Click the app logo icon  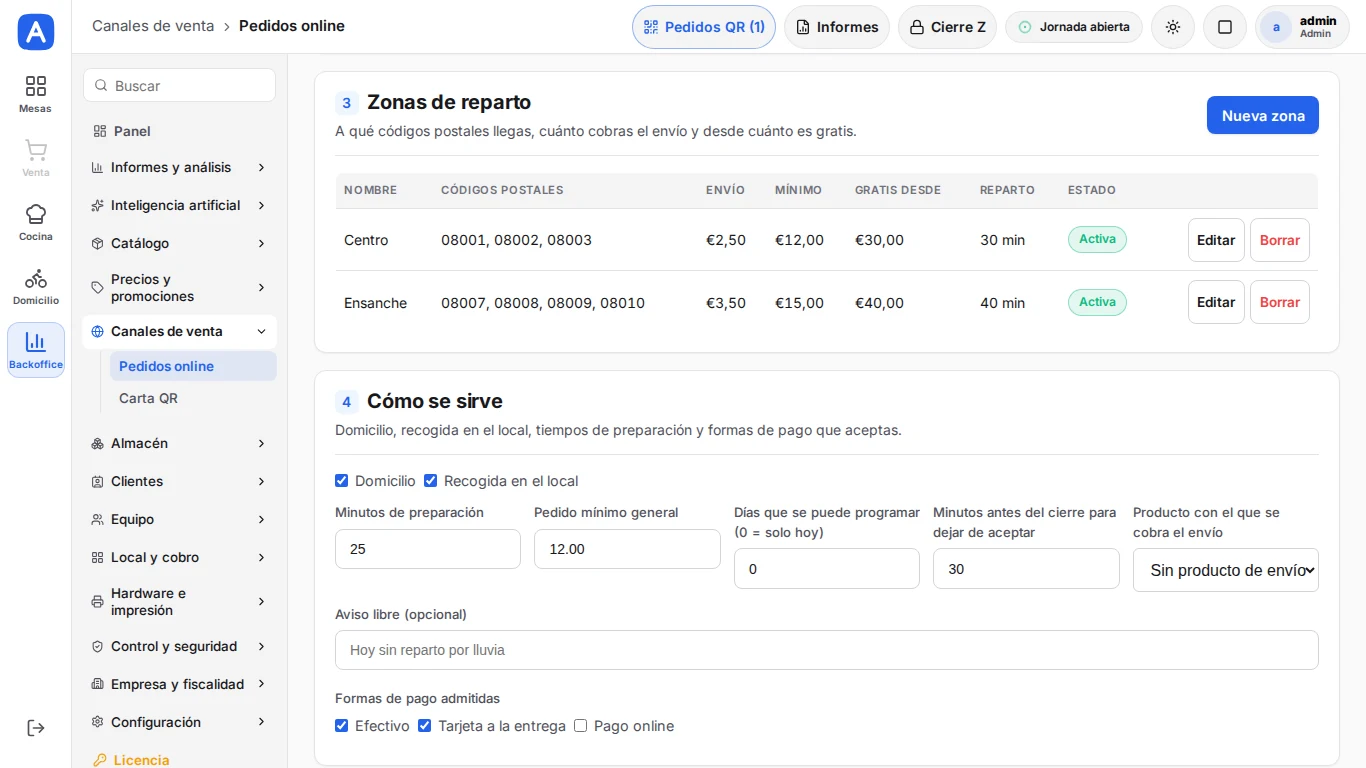tap(36, 32)
